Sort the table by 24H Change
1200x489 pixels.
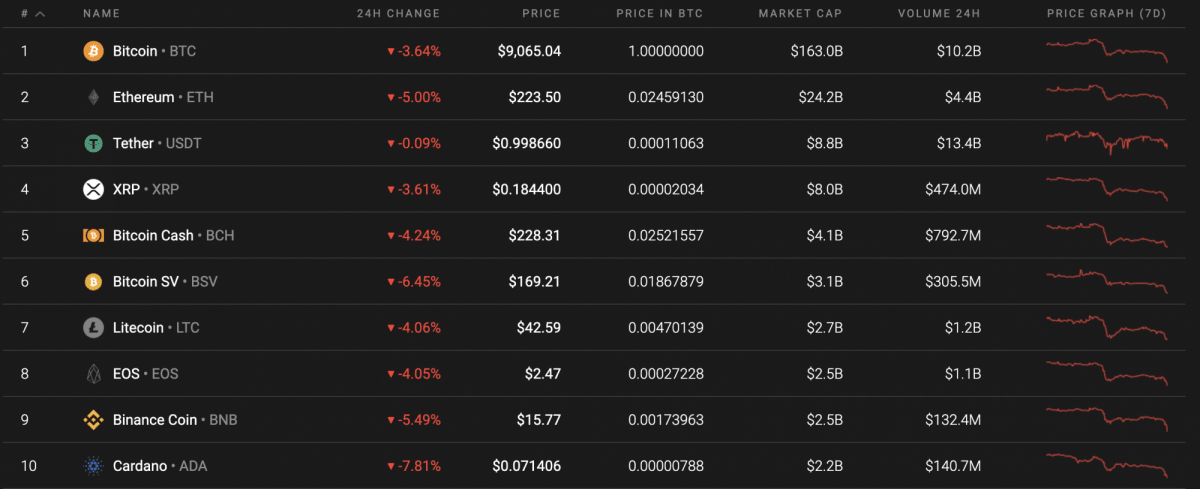click(x=398, y=14)
